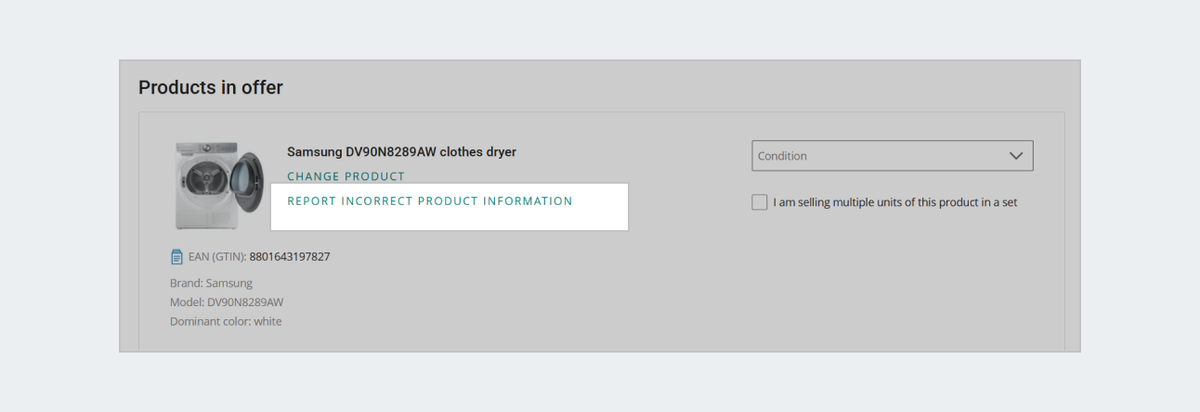Click the 'I am selling multiple units' label
Viewport: 1200px width, 412px height.
click(880, 202)
